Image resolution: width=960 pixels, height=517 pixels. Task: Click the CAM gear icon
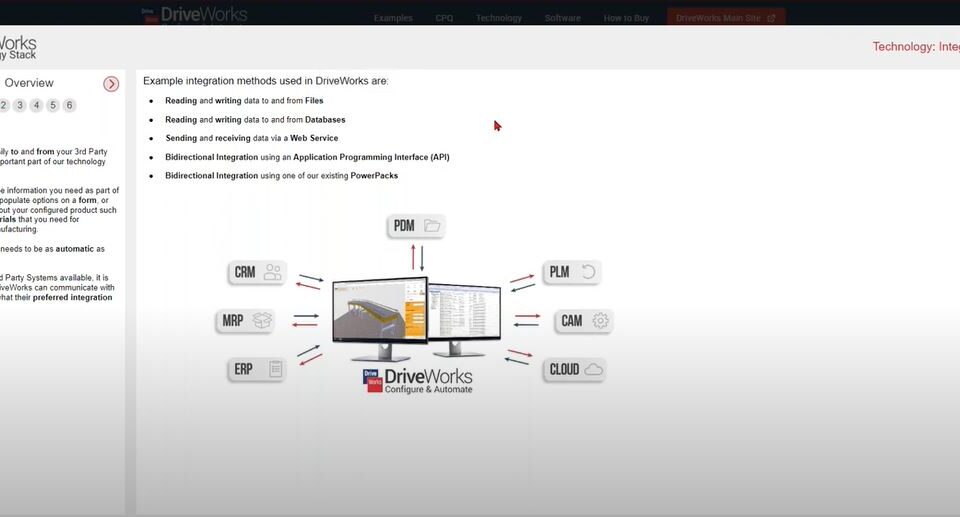coord(600,321)
